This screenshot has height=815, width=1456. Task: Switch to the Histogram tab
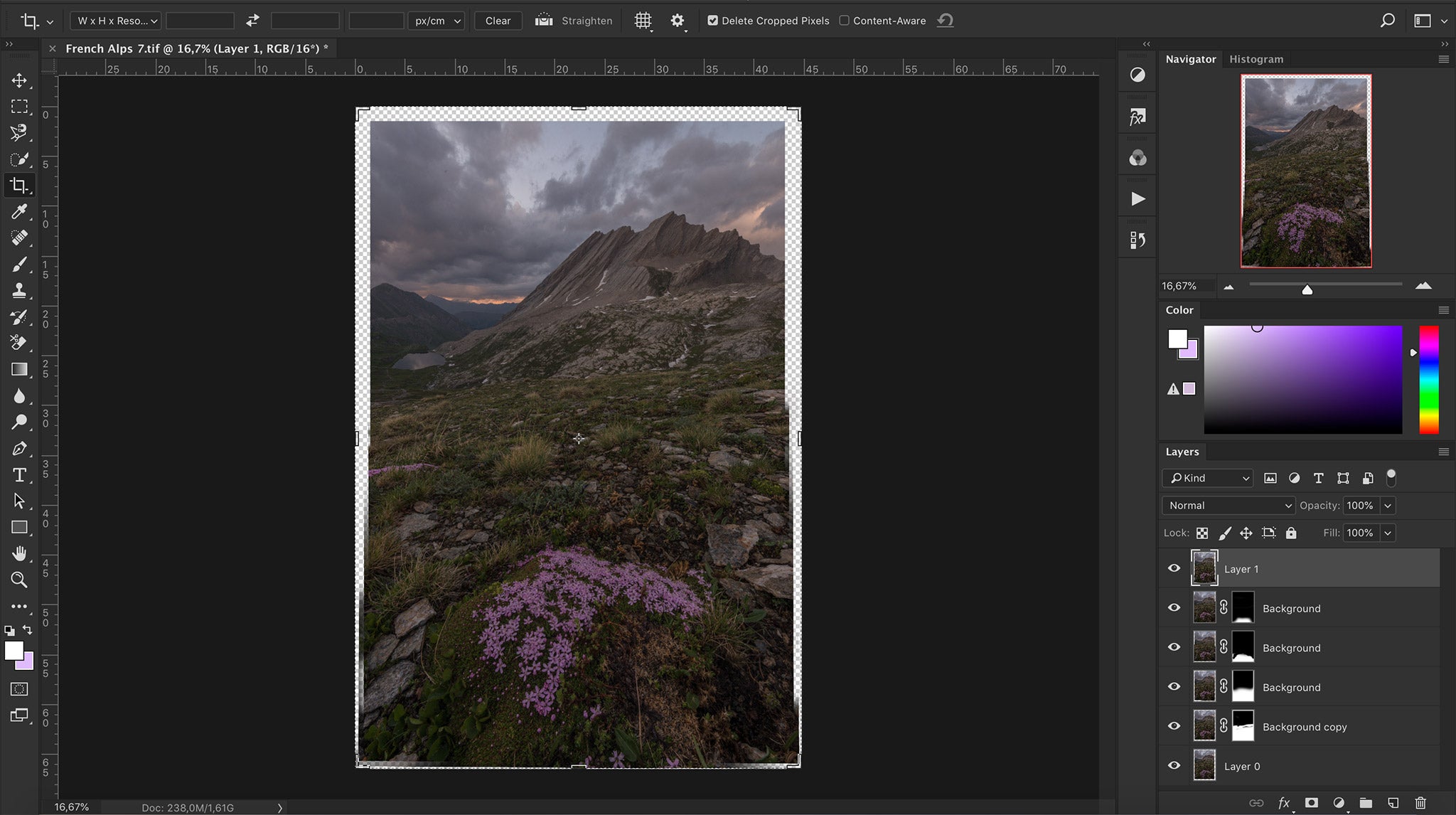click(1256, 59)
